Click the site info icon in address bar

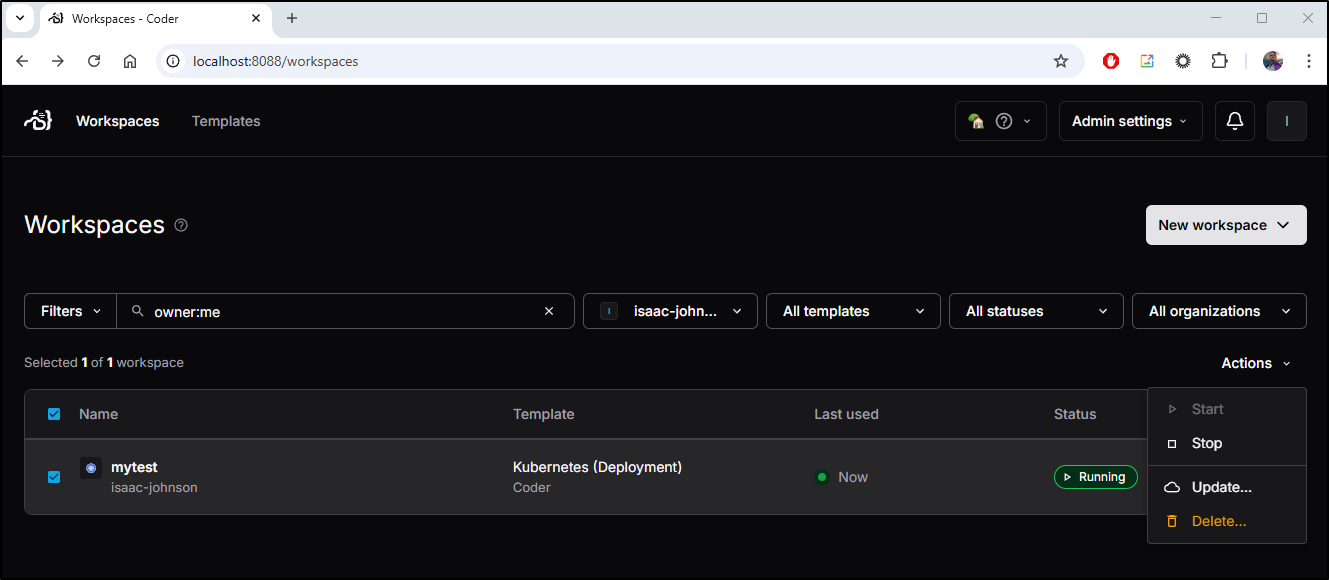point(173,61)
